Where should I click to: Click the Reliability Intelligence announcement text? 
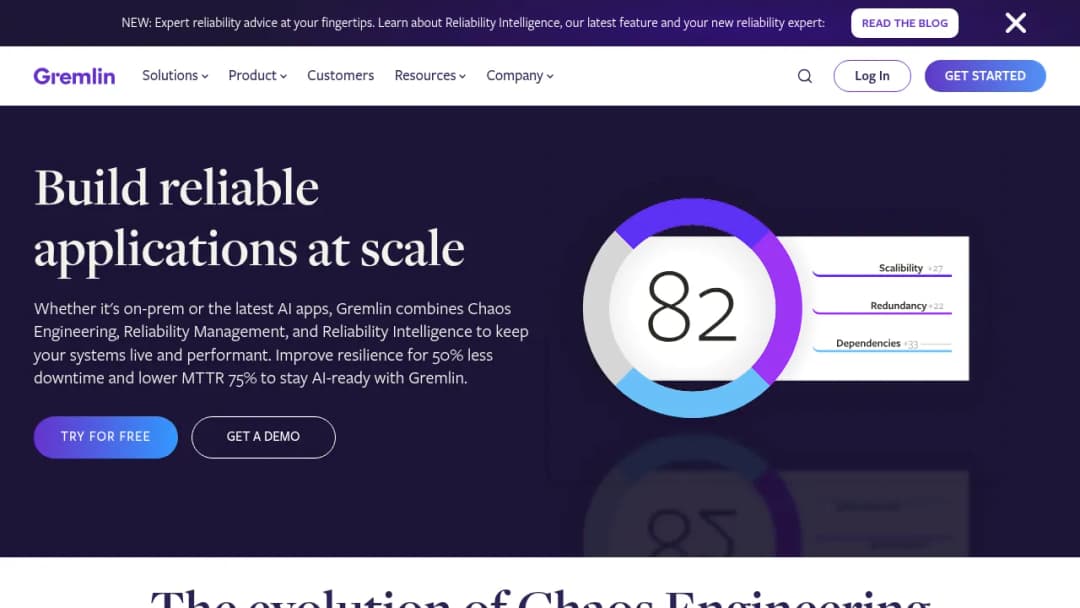click(x=472, y=23)
